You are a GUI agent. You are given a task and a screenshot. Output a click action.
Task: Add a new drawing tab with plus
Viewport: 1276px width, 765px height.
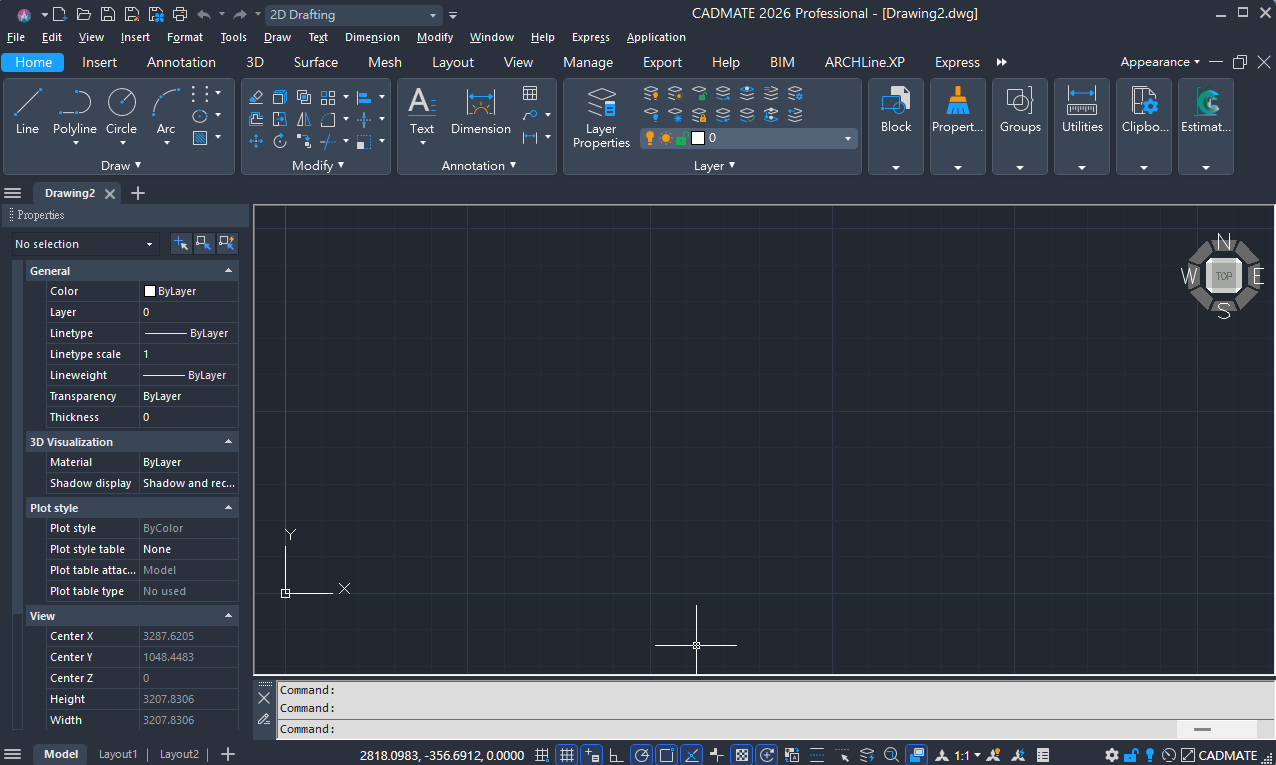pos(138,193)
